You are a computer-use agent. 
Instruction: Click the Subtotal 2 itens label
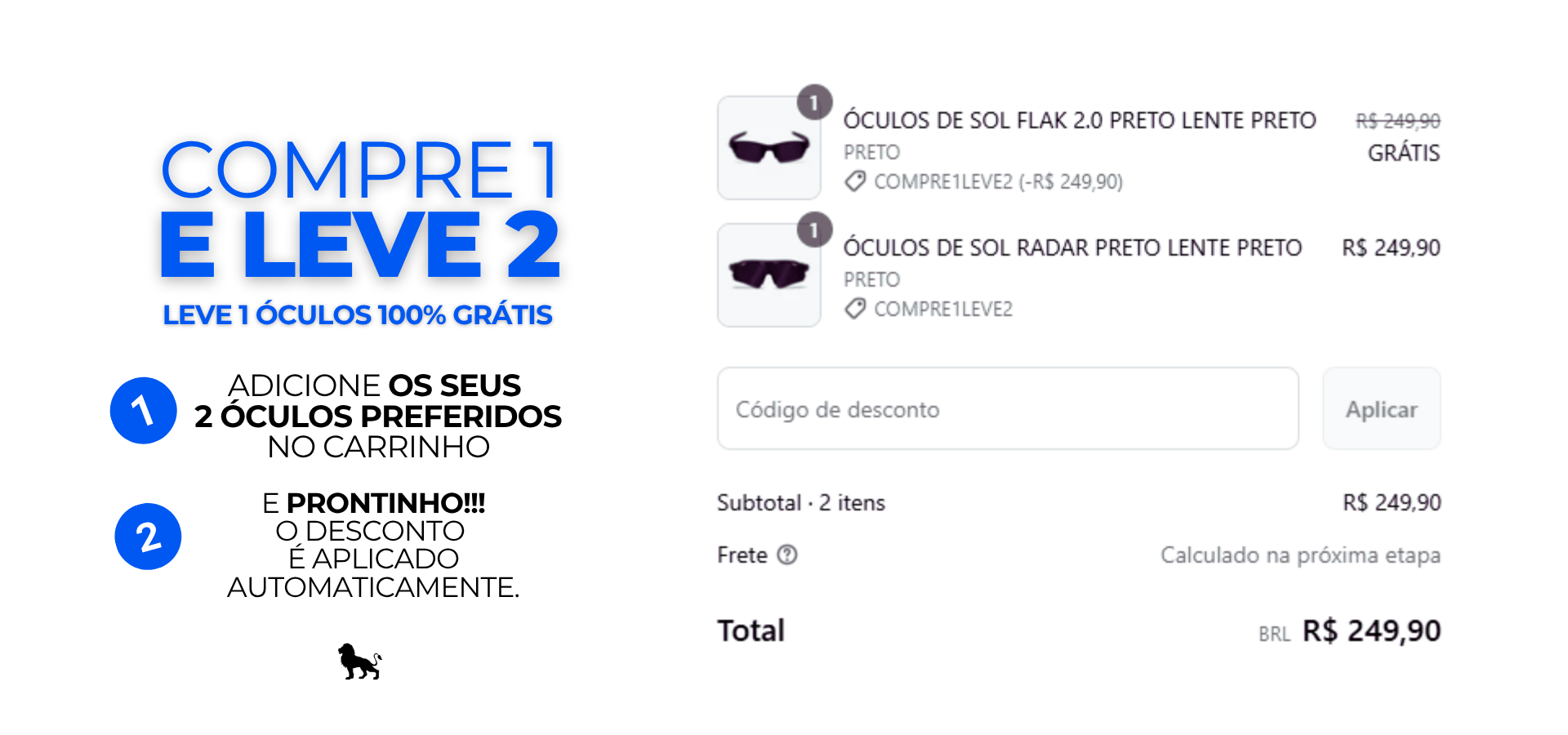point(801,502)
